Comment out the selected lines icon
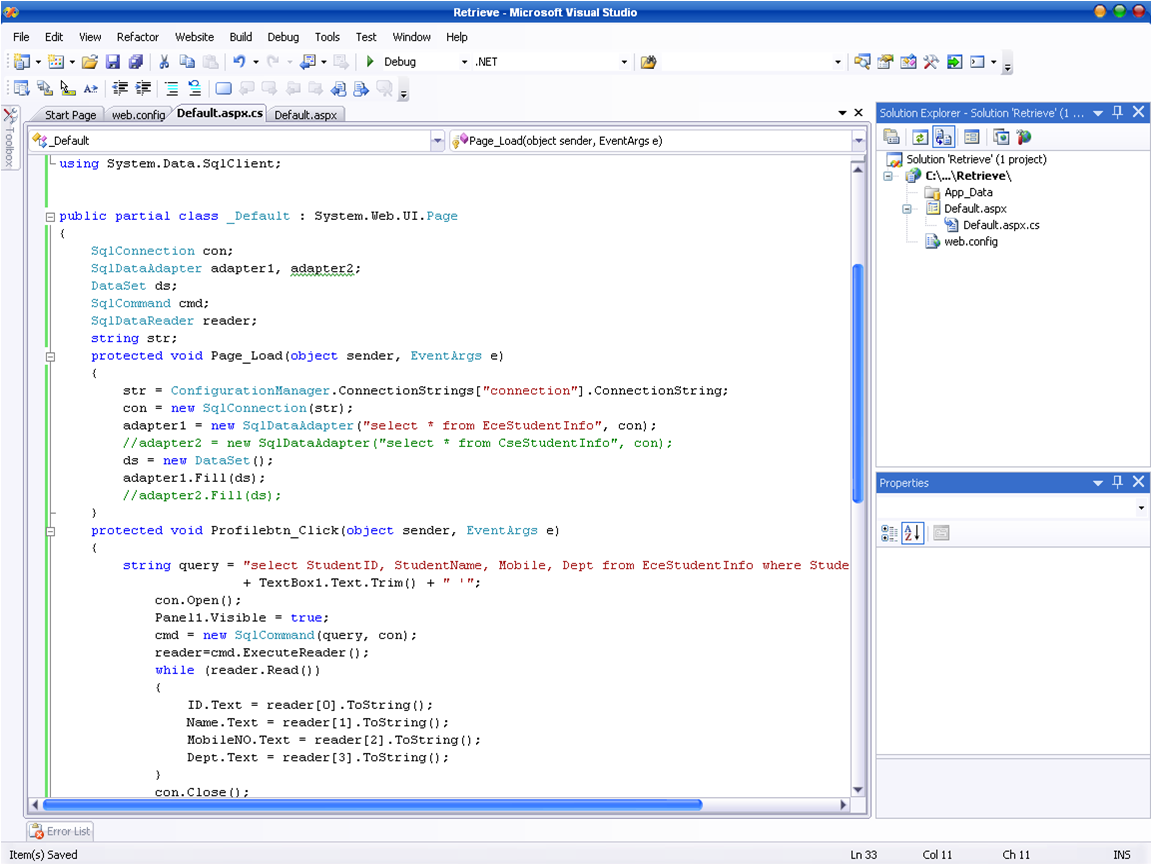Screen dimensions: 1152x865 pyautogui.click(x=172, y=89)
